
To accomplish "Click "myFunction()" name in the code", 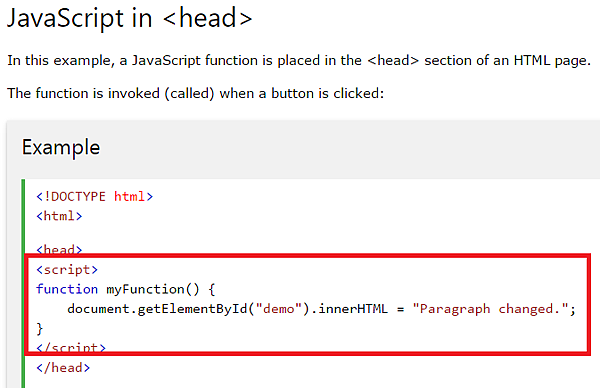I will pyautogui.click(x=153, y=289).
